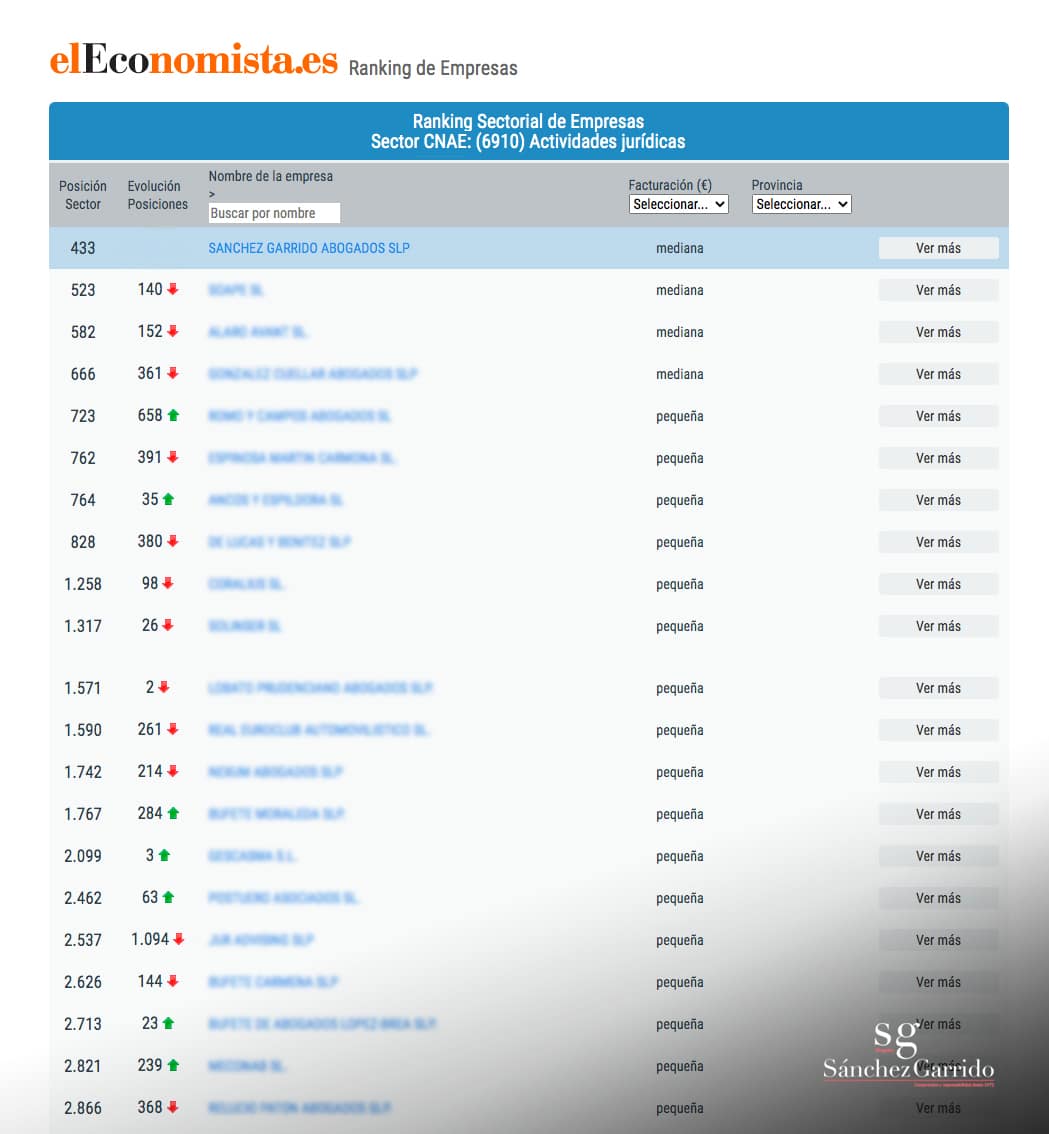Click 'Ver más' for position 1.767
Image resolution: width=1049 pixels, height=1134 pixels.
(938, 814)
